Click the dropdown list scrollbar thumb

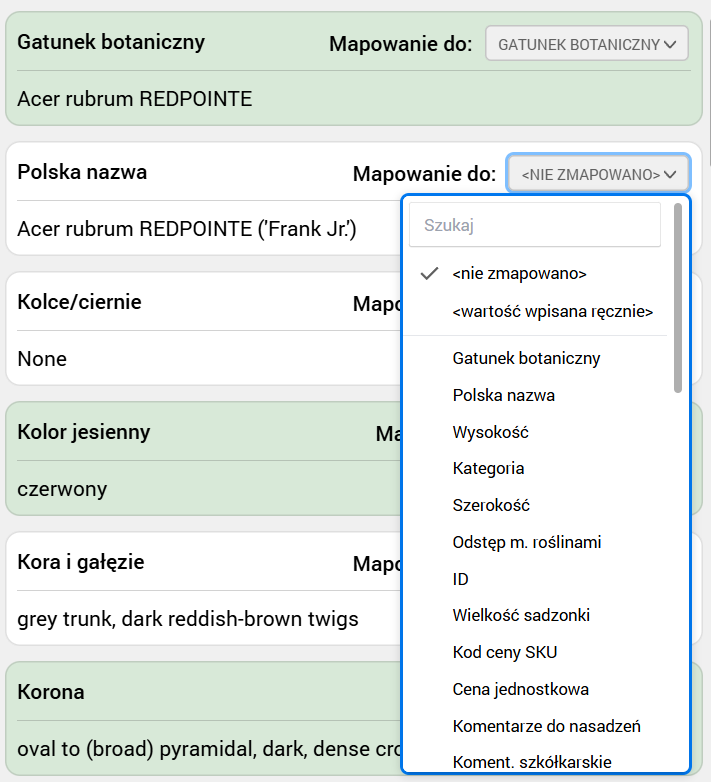click(678, 297)
